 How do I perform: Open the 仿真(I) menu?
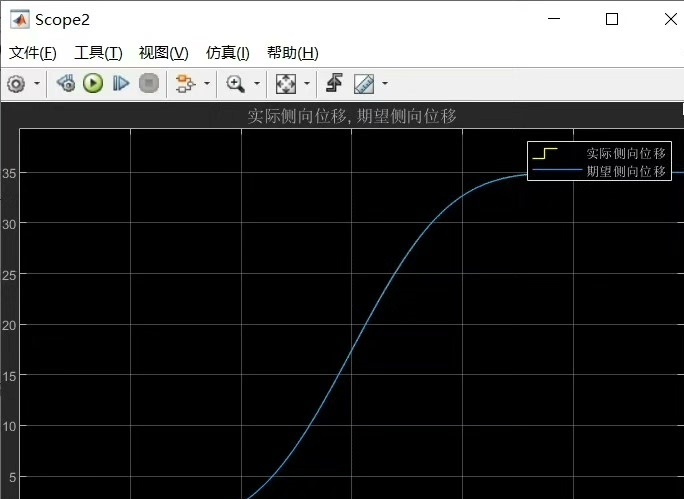coord(228,53)
